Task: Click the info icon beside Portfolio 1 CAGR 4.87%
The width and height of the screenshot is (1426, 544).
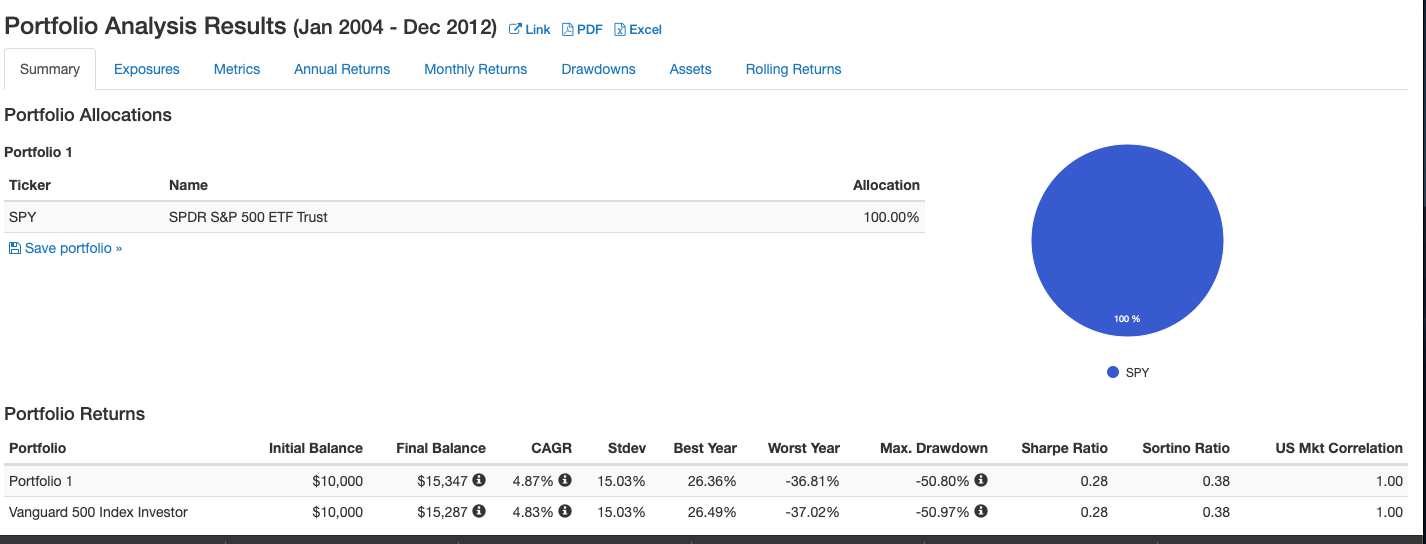Action: tap(565, 481)
